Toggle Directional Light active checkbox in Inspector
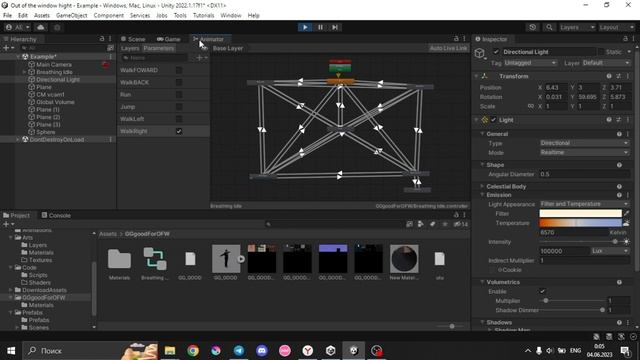Image resolution: width=640 pixels, height=360 pixels. [496, 52]
